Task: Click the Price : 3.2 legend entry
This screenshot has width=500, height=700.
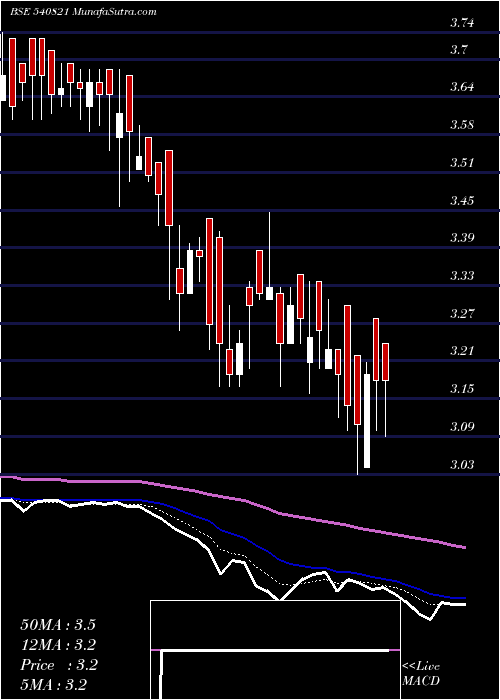Action: [58, 665]
